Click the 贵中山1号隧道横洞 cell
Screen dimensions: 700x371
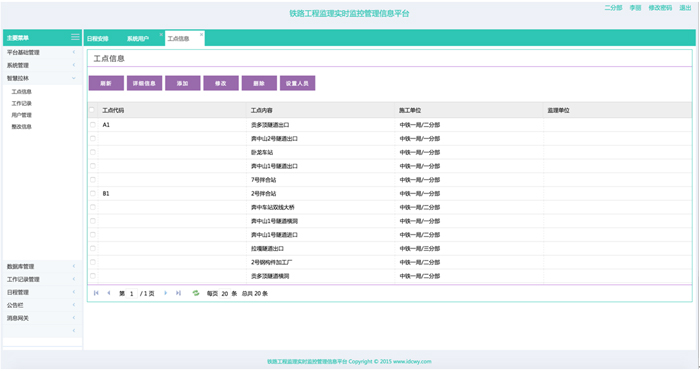(274, 221)
